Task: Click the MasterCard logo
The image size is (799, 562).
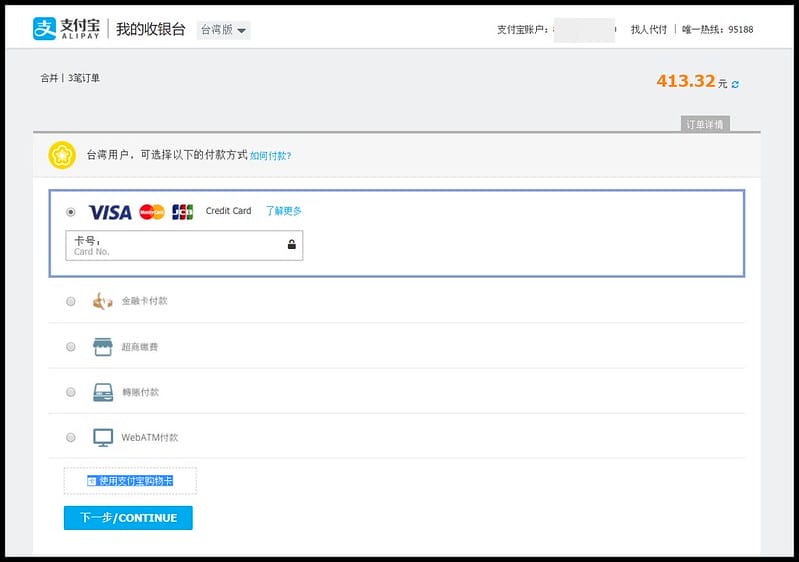Action: pyautogui.click(x=152, y=212)
